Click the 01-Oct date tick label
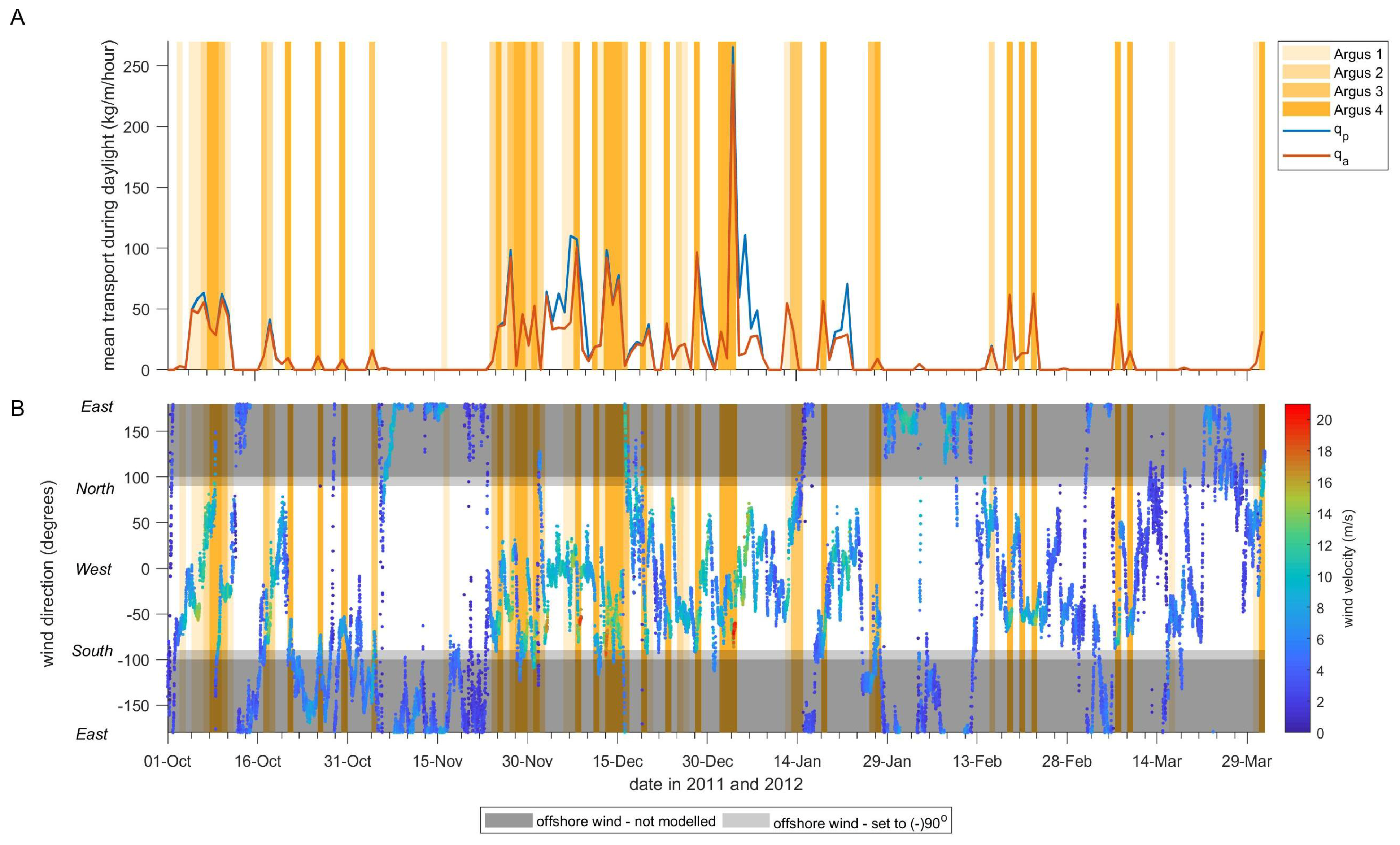This screenshot has width=1400, height=845. tap(167, 762)
